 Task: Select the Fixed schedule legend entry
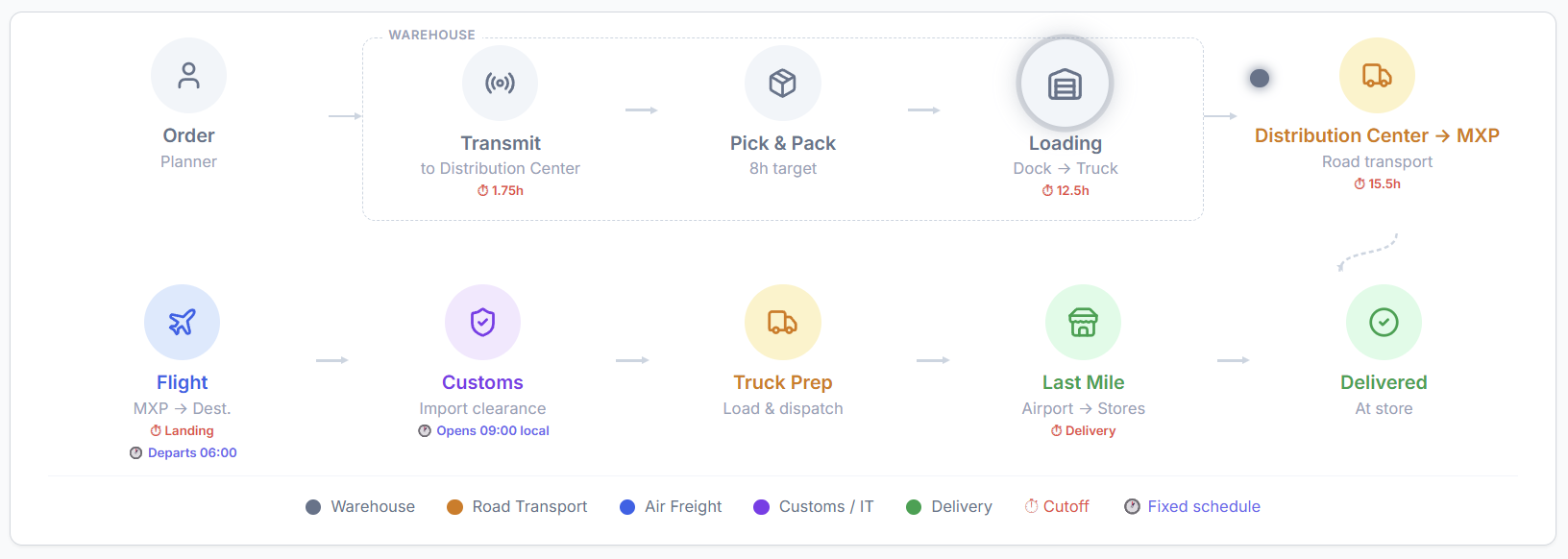pyautogui.click(x=1192, y=506)
